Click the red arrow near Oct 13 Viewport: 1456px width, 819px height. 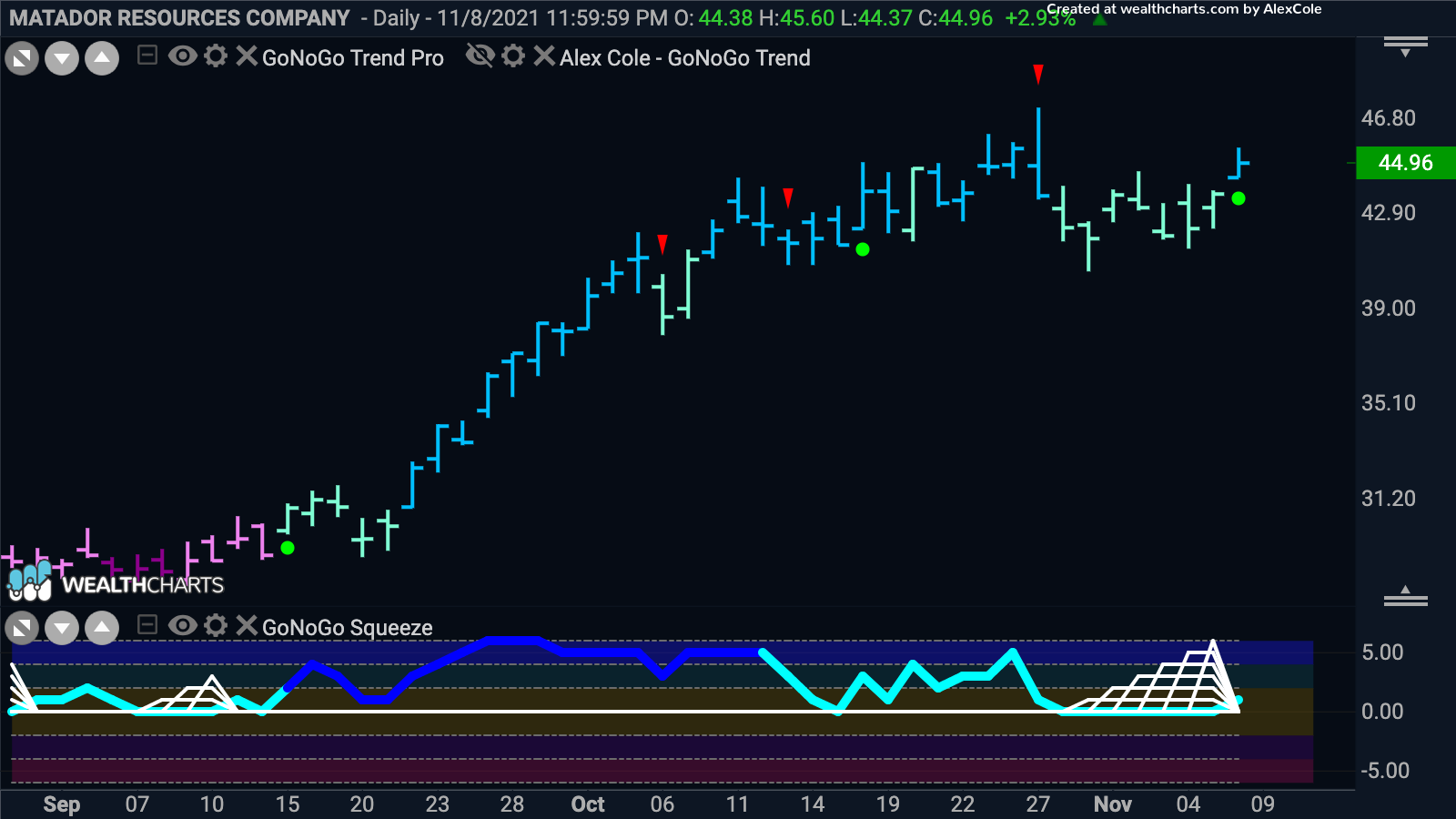click(788, 197)
